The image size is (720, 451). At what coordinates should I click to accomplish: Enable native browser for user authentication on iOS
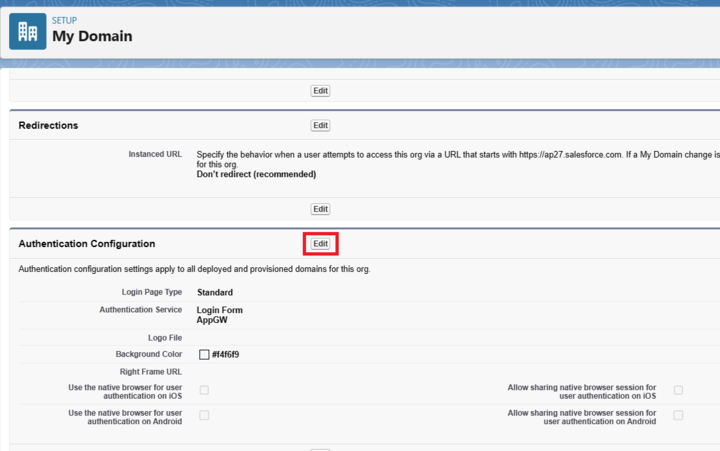[x=204, y=390]
